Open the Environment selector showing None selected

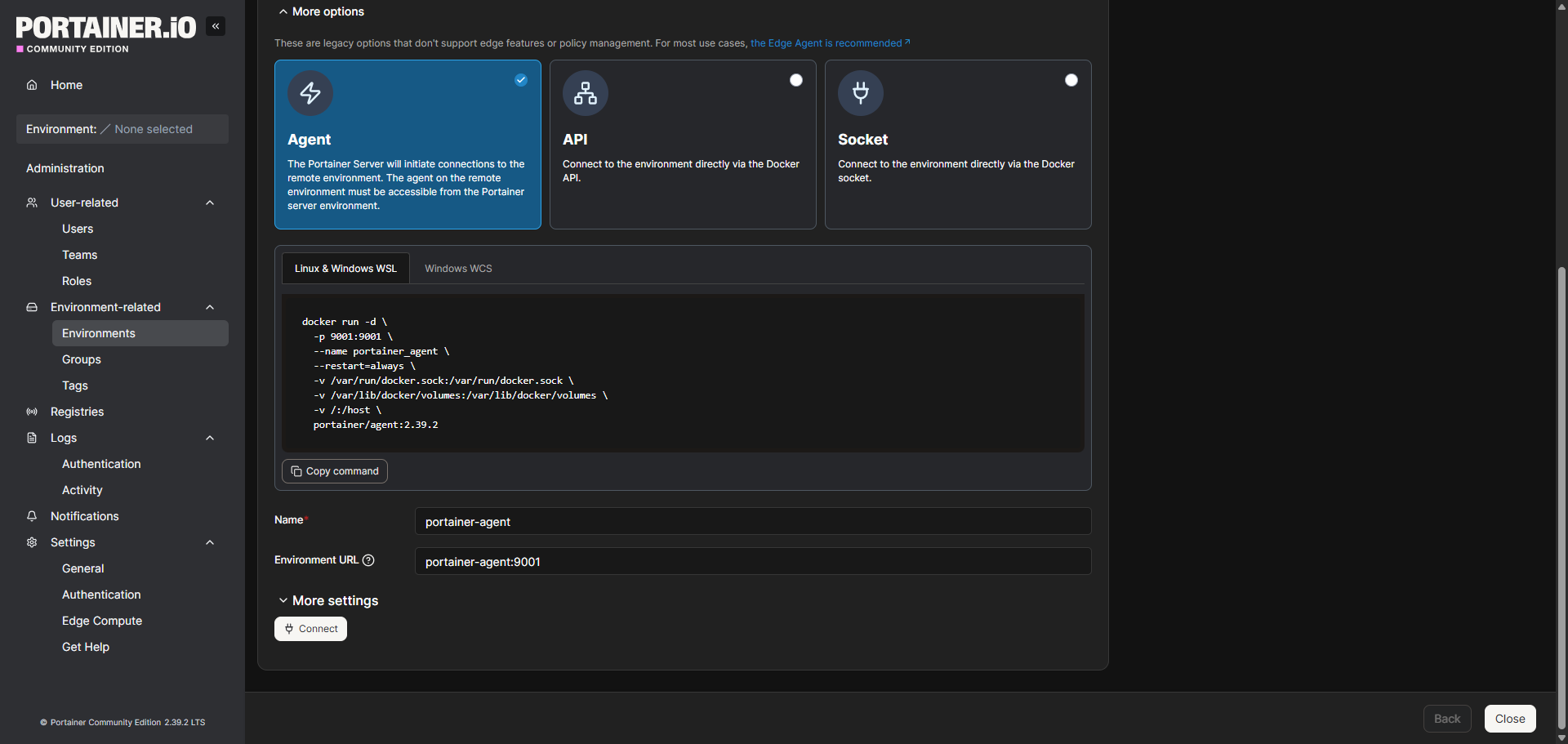coord(122,129)
